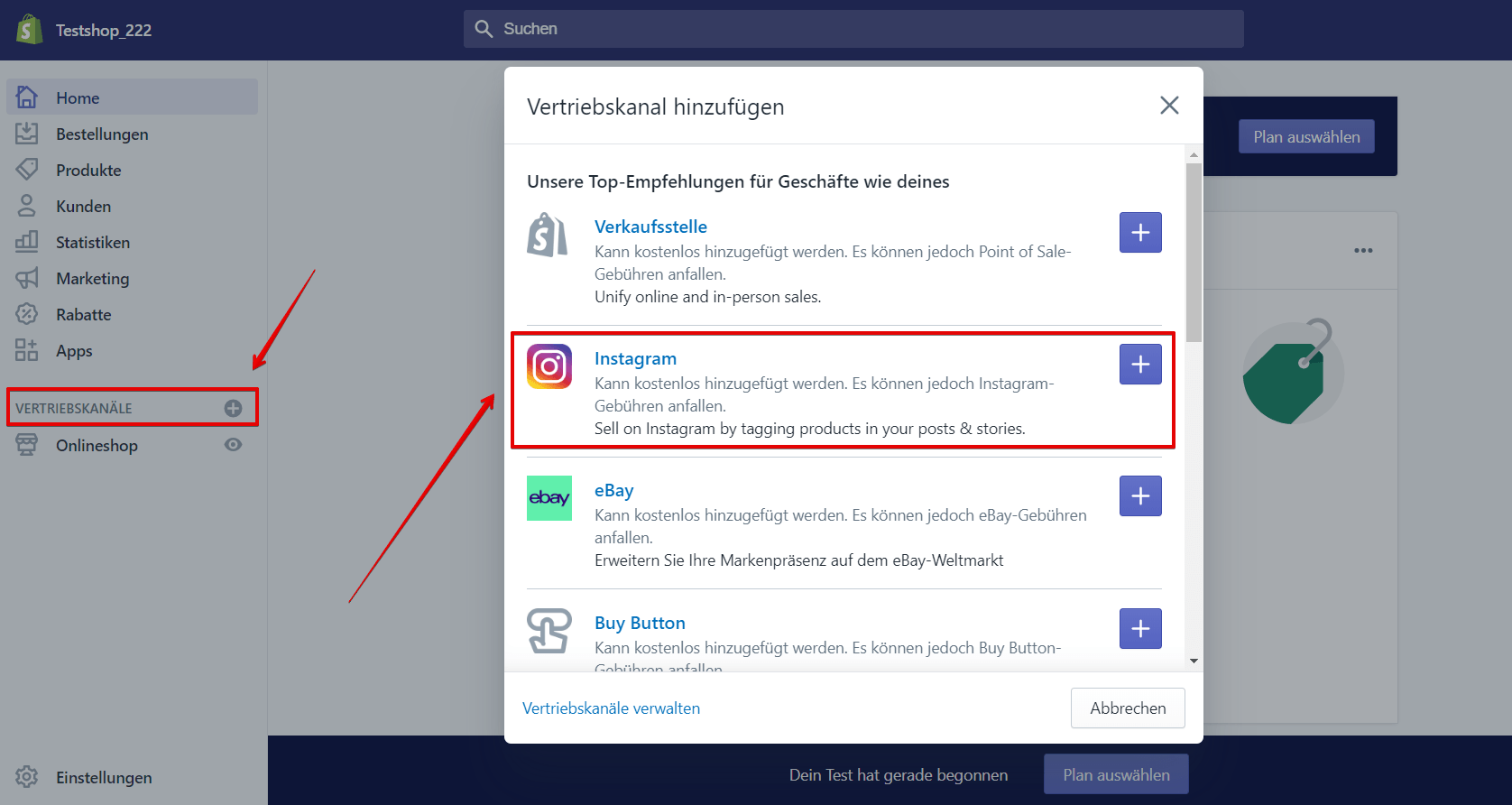Click the Home house icon
Image resolution: width=1512 pixels, height=805 pixels.
click(27, 97)
